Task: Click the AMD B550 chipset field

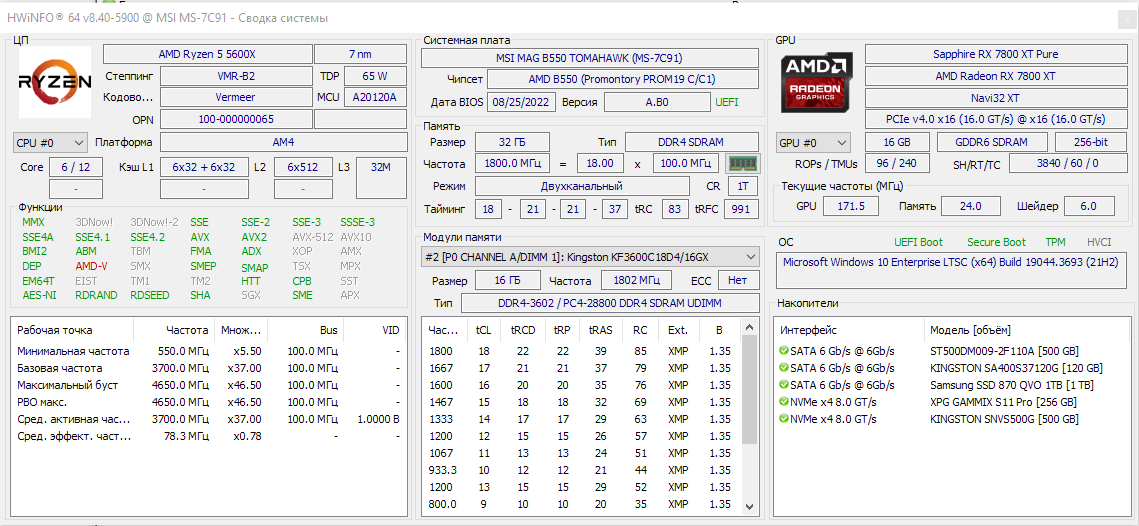Action: pos(622,79)
